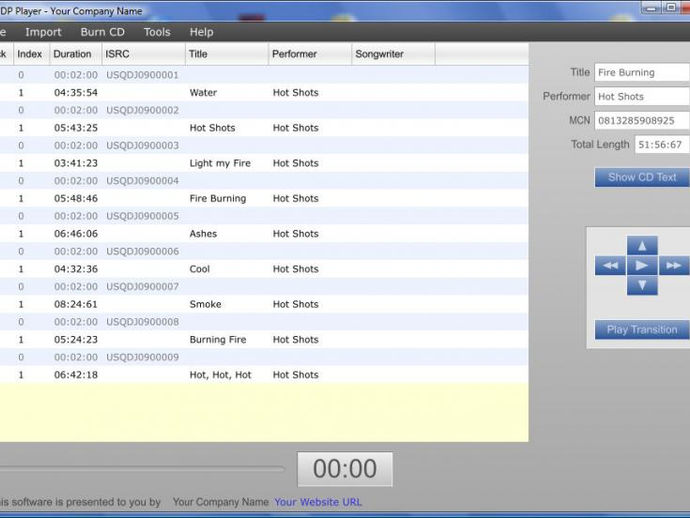Click duration 05:24:23
Viewport: 690px width, 518px height.
click(x=76, y=339)
